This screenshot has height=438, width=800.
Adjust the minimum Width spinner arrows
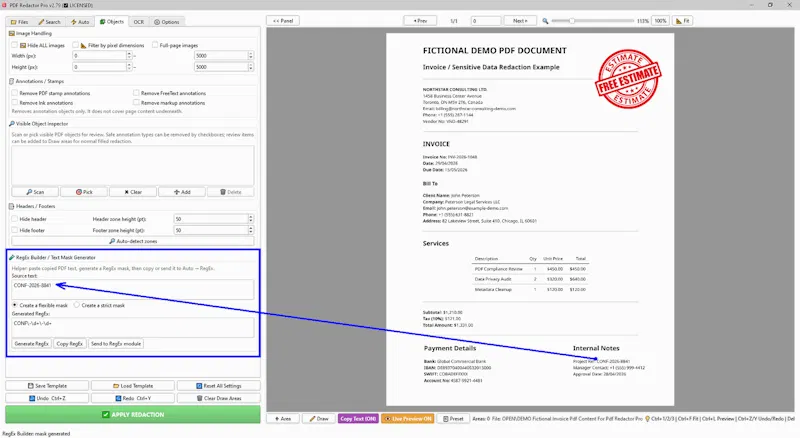[x=129, y=55]
